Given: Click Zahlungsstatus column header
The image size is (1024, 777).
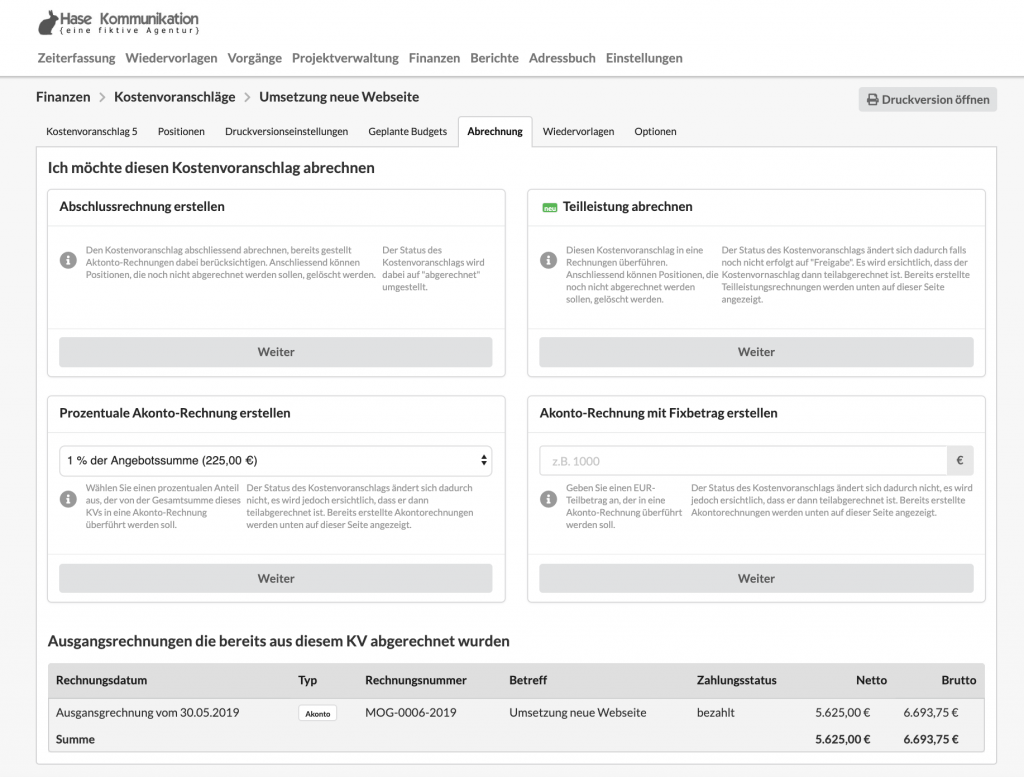Looking at the screenshot, I should (x=737, y=680).
